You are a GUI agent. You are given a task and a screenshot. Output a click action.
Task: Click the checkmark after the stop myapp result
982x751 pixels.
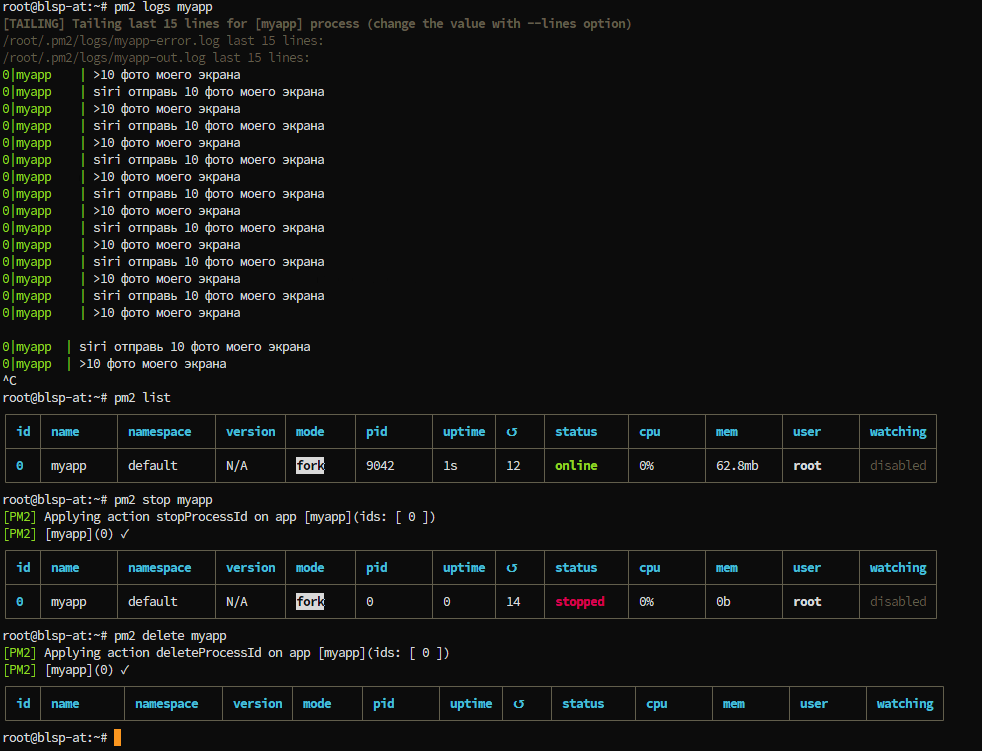125,534
